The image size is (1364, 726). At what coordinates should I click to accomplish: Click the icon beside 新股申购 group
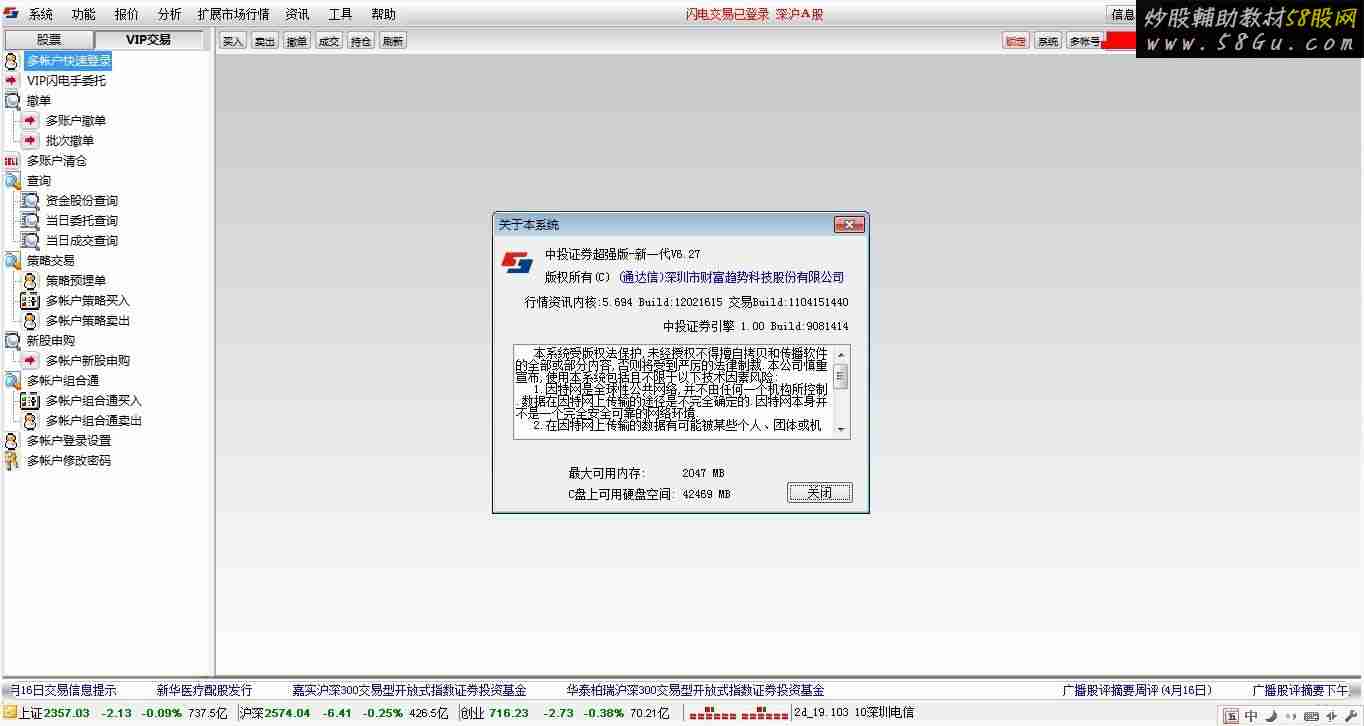pos(12,341)
